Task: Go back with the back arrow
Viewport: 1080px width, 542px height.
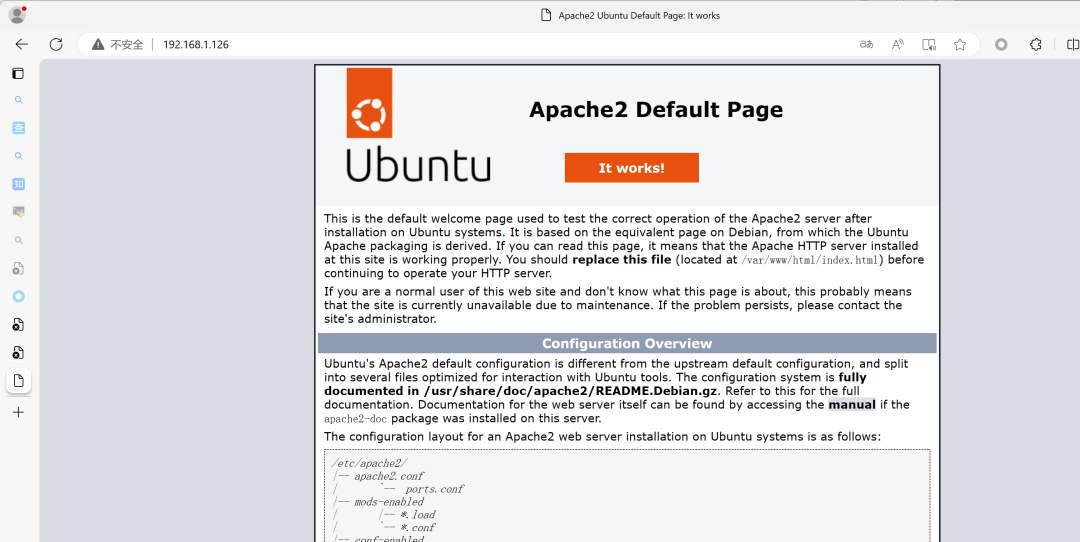Action: click(x=21, y=44)
